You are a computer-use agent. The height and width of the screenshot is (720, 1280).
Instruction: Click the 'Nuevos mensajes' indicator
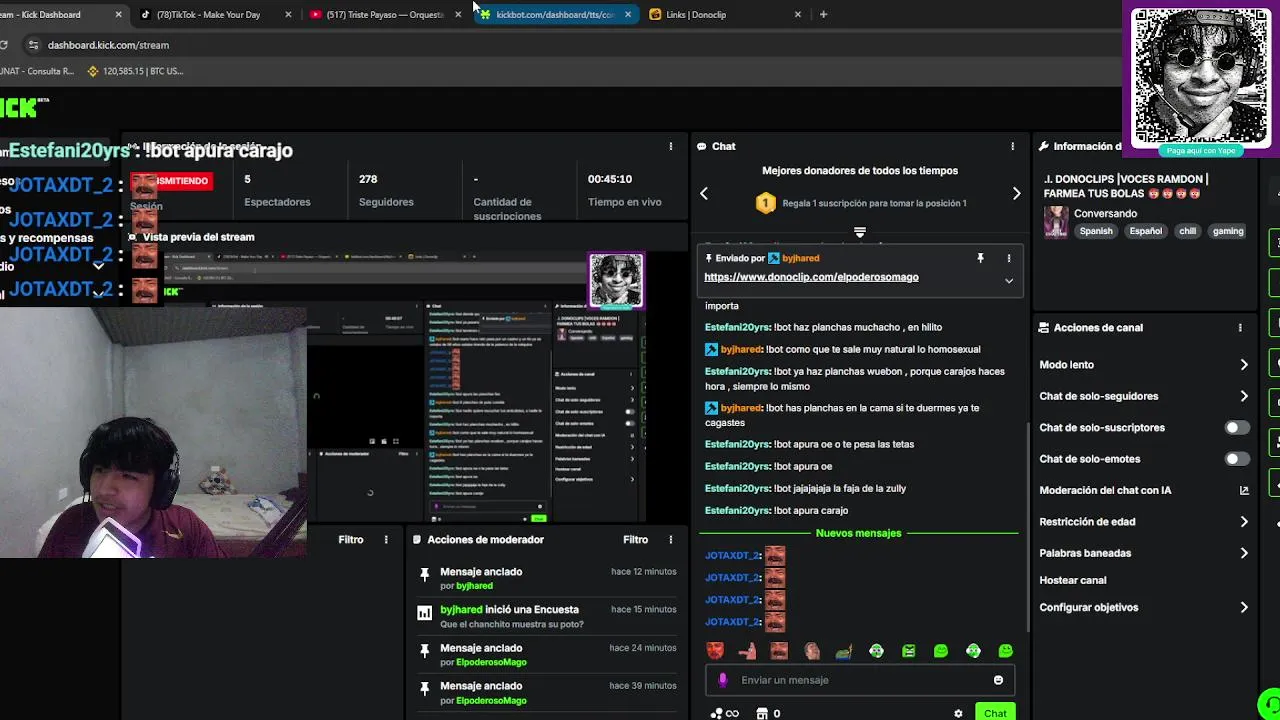pyautogui.click(x=858, y=533)
